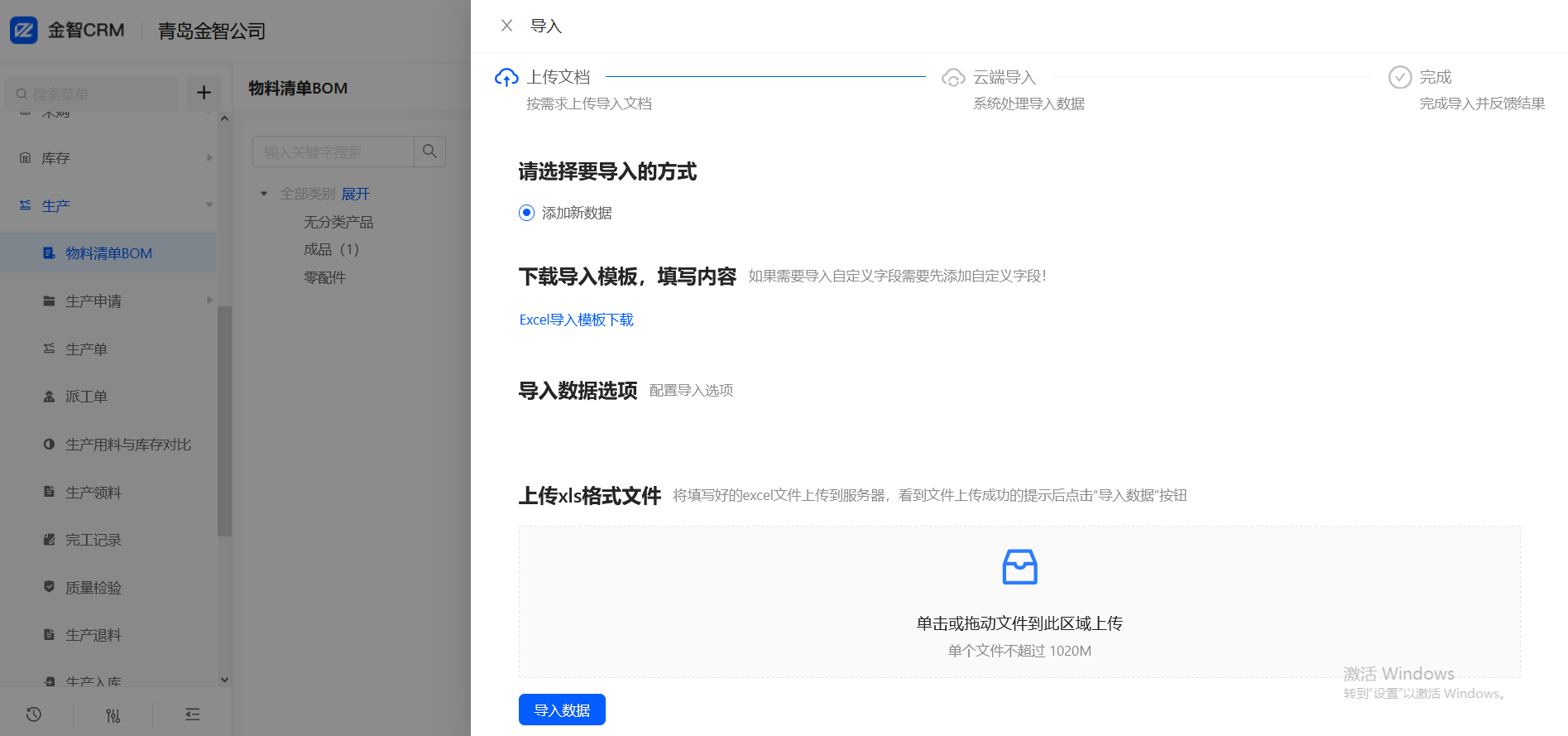The image size is (1568, 736).
Task: Select the 添加新数据 radio button
Action: pos(526,213)
